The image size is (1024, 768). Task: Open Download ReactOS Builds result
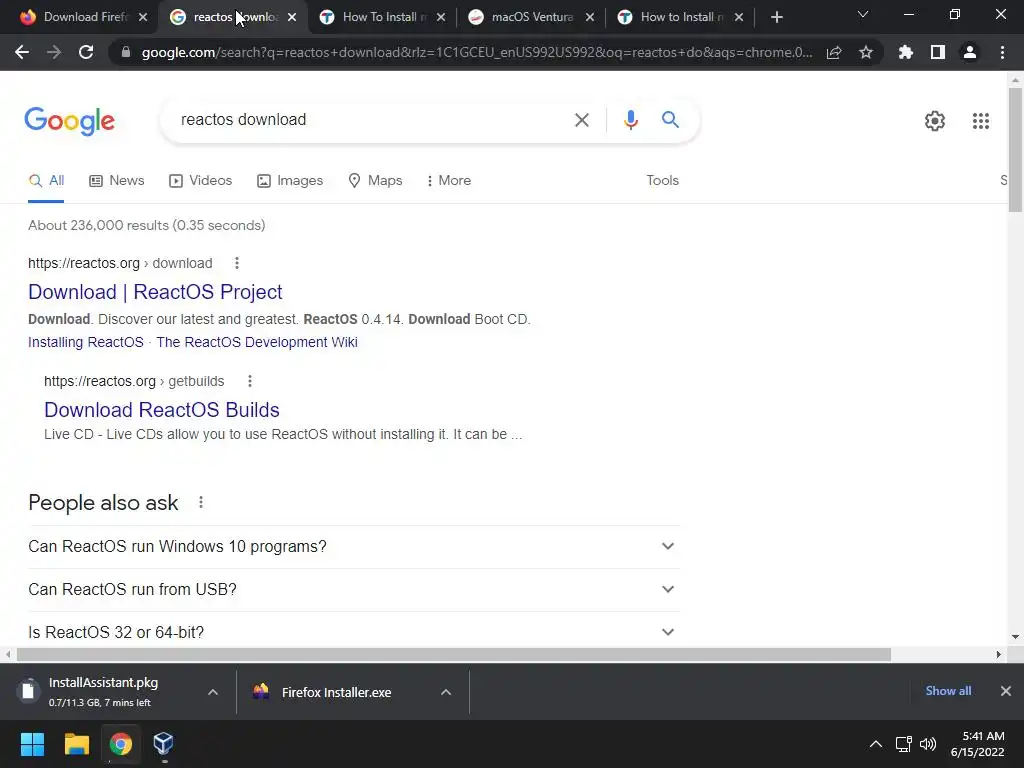point(162,410)
